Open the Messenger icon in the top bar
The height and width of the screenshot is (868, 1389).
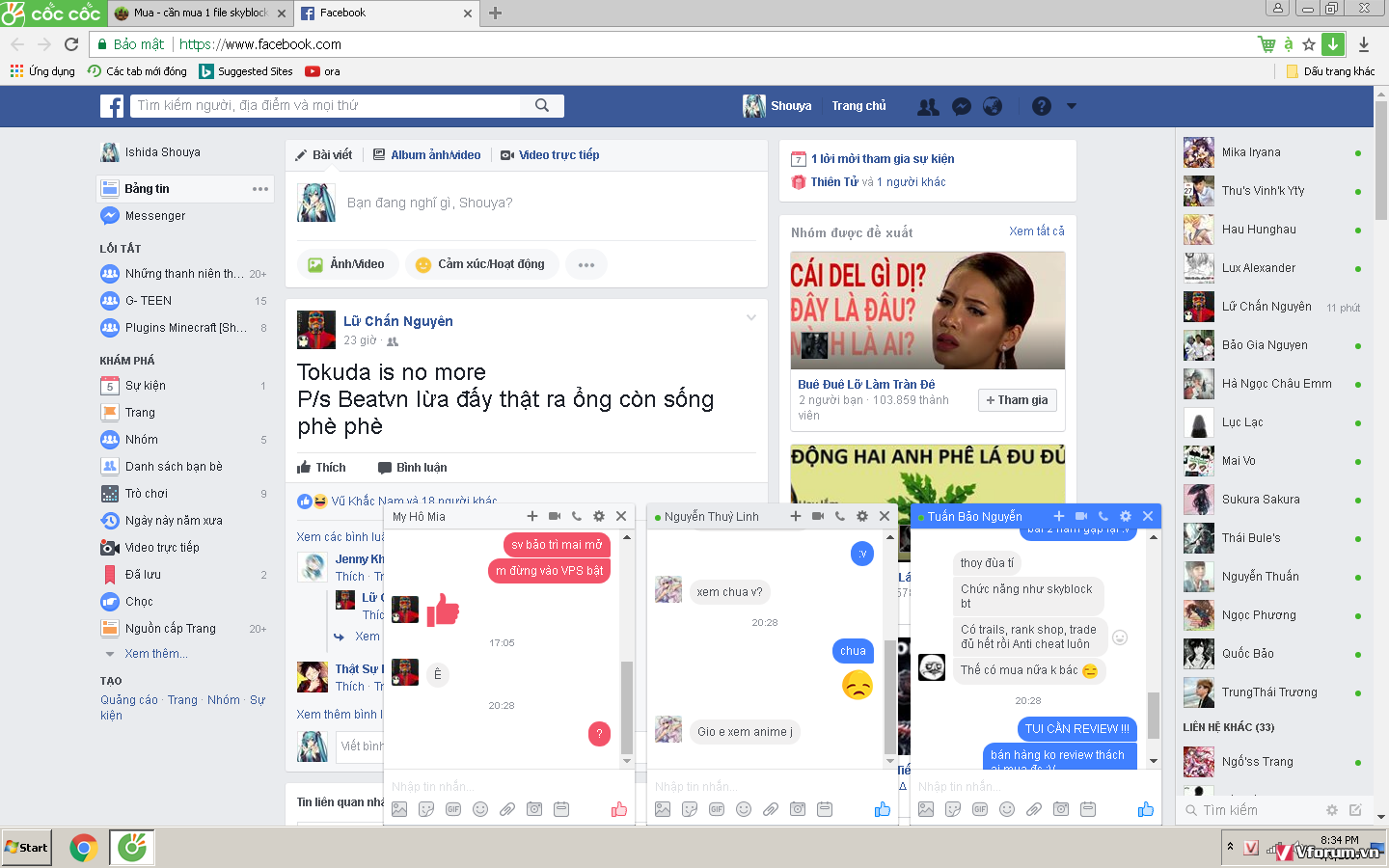[x=962, y=107]
